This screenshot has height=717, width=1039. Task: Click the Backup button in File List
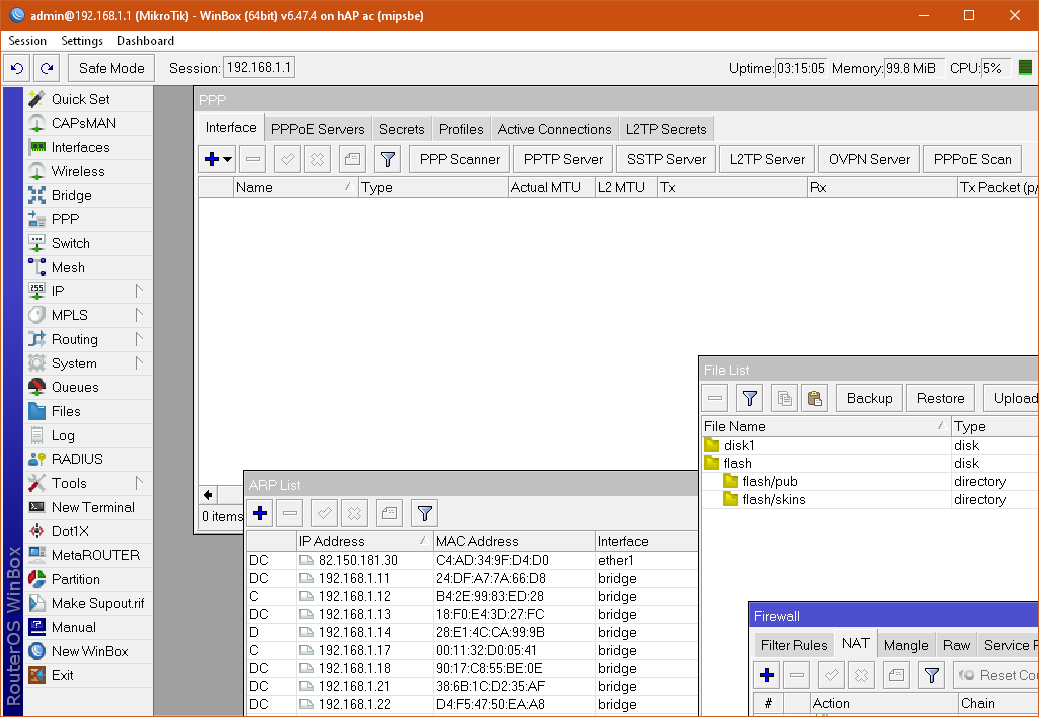(x=869, y=398)
